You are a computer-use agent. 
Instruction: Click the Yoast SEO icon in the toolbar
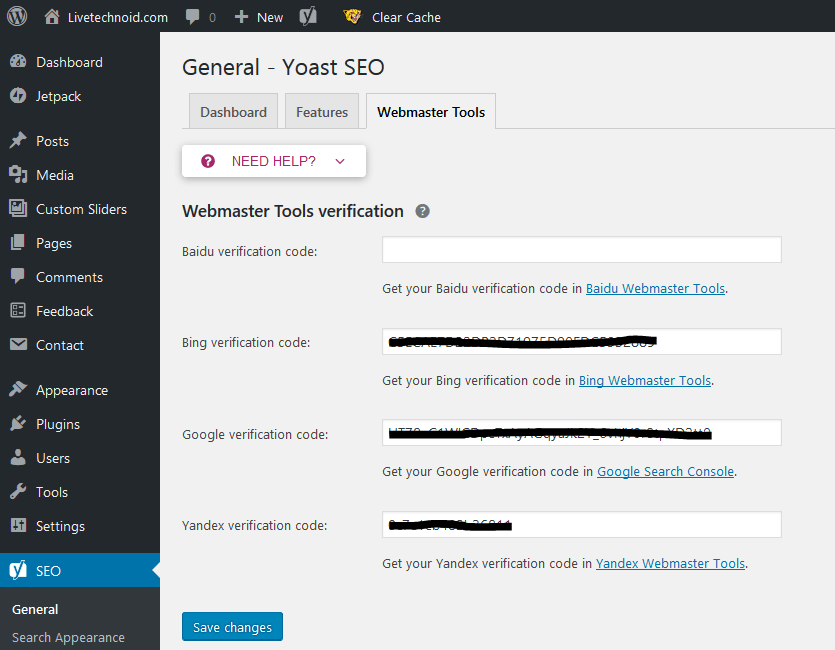(x=308, y=16)
